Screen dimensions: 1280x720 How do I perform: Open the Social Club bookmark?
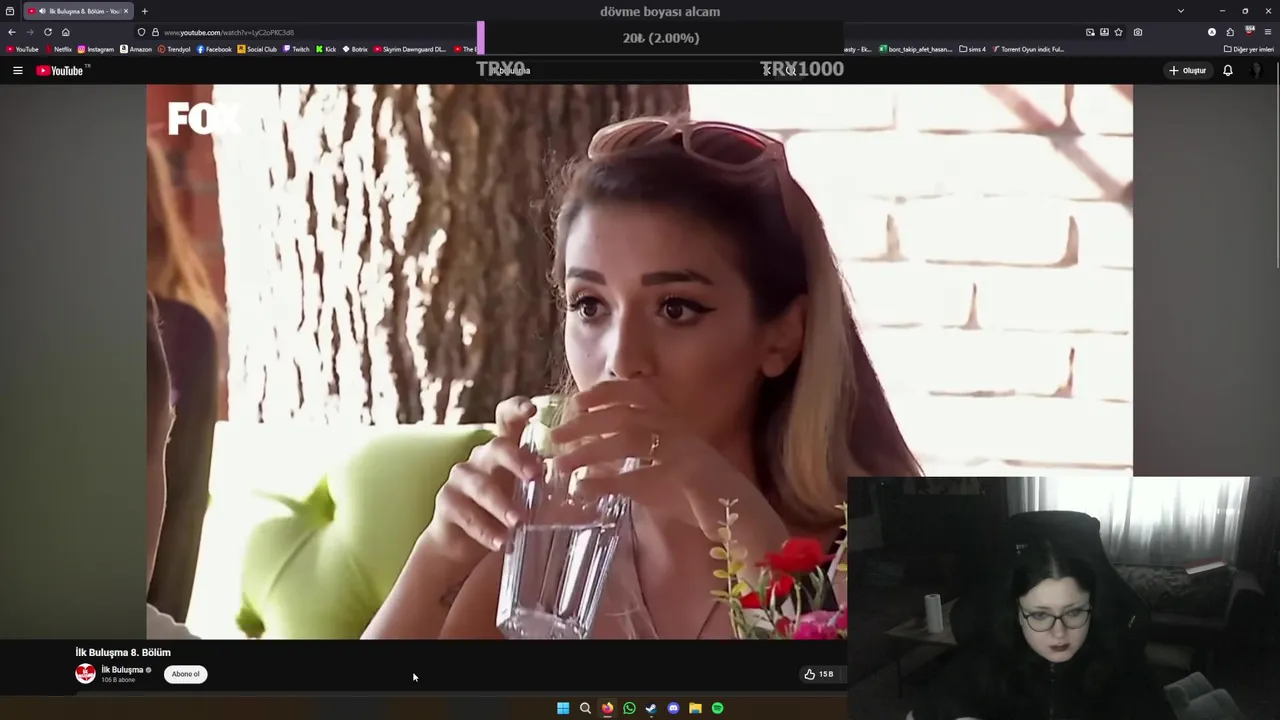(x=257, y=49)
